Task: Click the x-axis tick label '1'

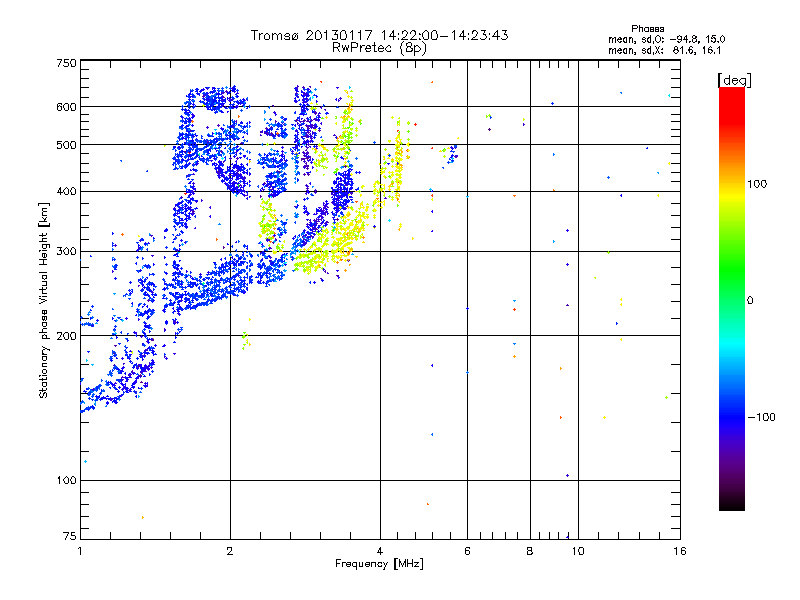Action: pos(80,551)
